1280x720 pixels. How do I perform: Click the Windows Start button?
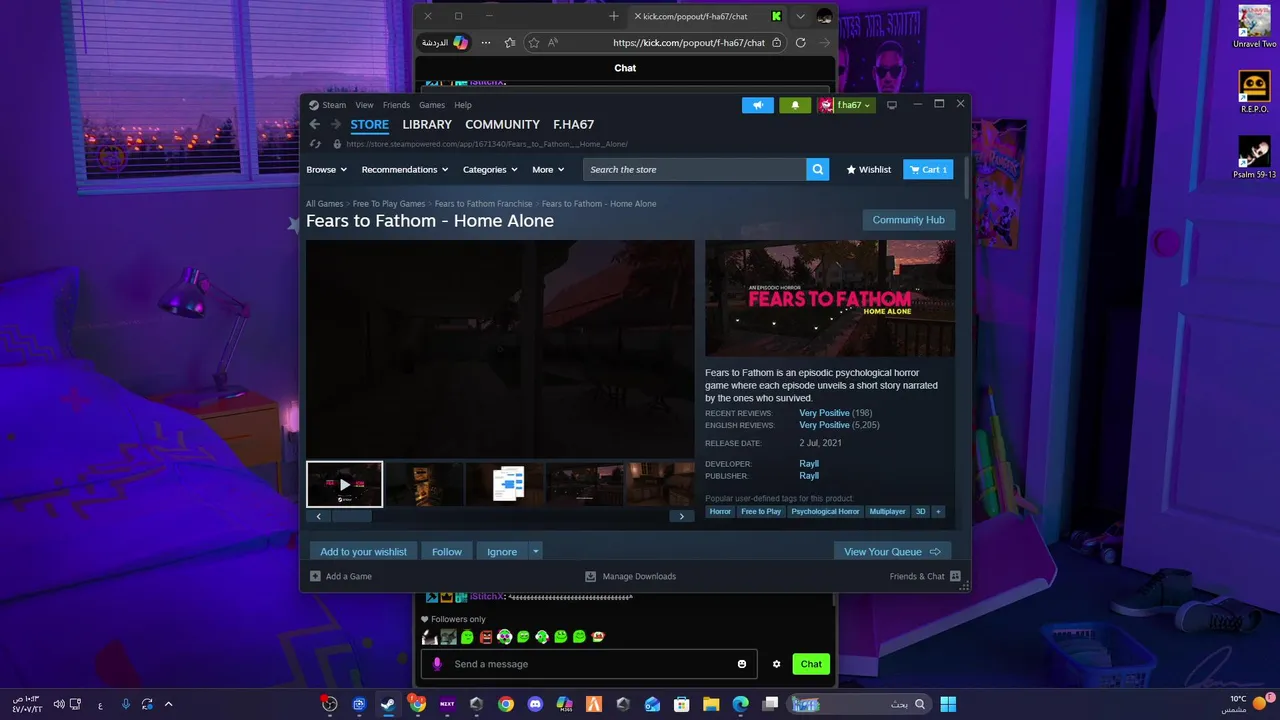[948, 704]
